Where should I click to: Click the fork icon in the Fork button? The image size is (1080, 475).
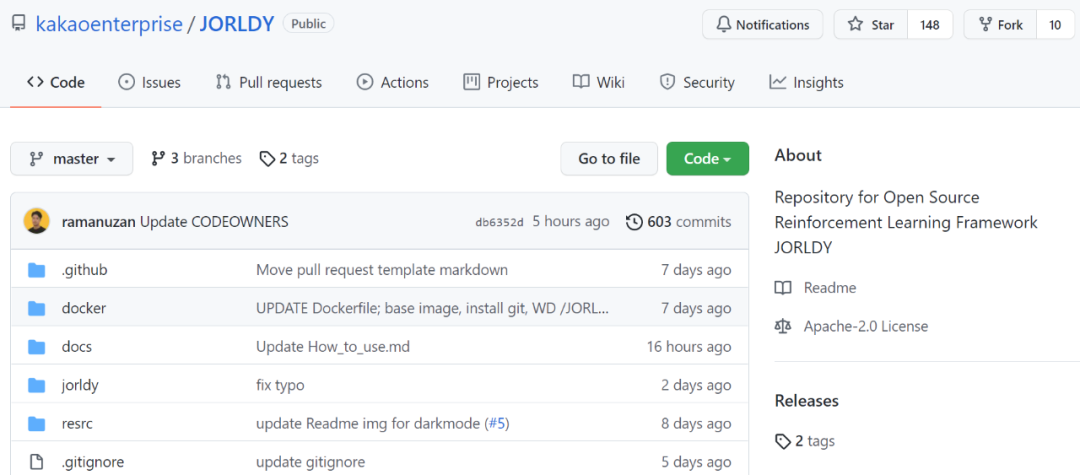click(x=985, y=25)
